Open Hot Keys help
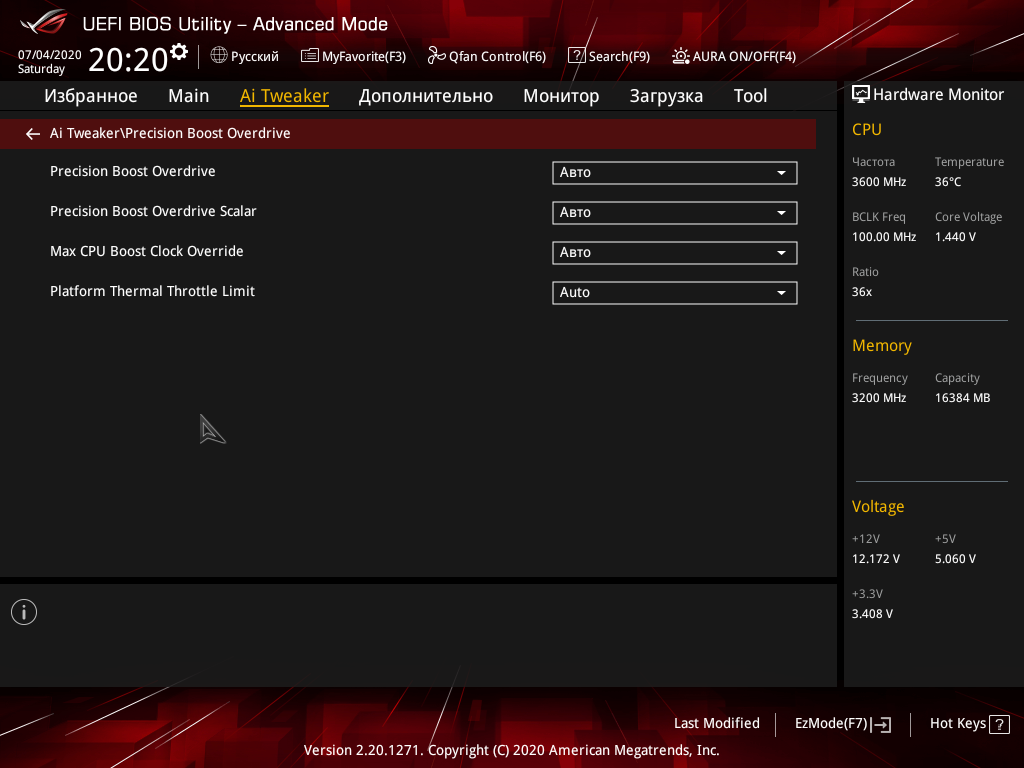The height and width of the screenshot is (768, 1024). (970, 724)
